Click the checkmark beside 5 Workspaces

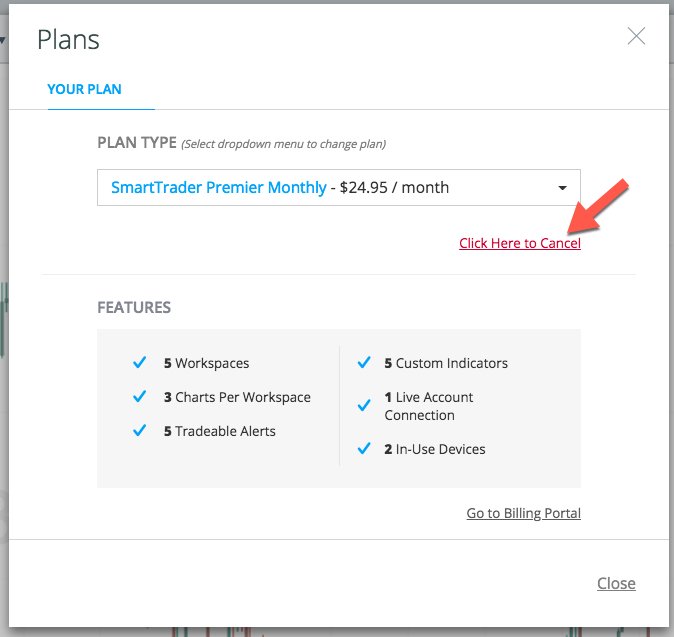pyautogui.click(x=140, y=362)
